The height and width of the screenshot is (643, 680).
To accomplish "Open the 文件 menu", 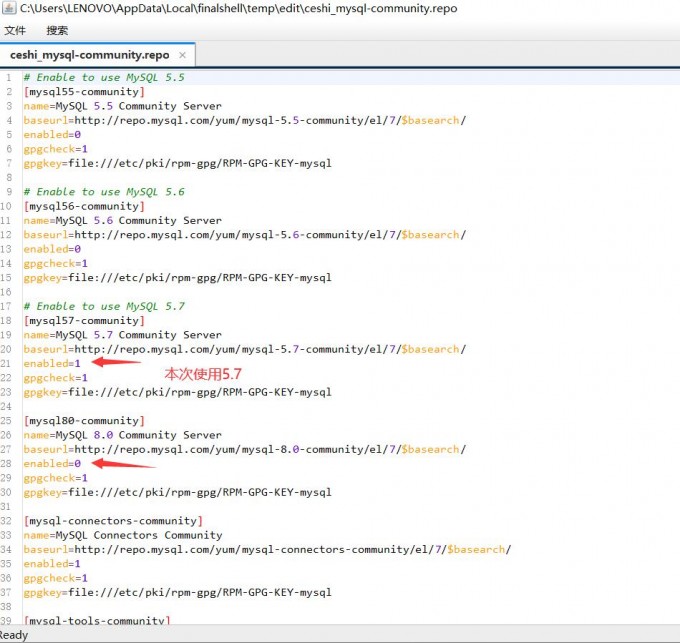I will (15, 30).
